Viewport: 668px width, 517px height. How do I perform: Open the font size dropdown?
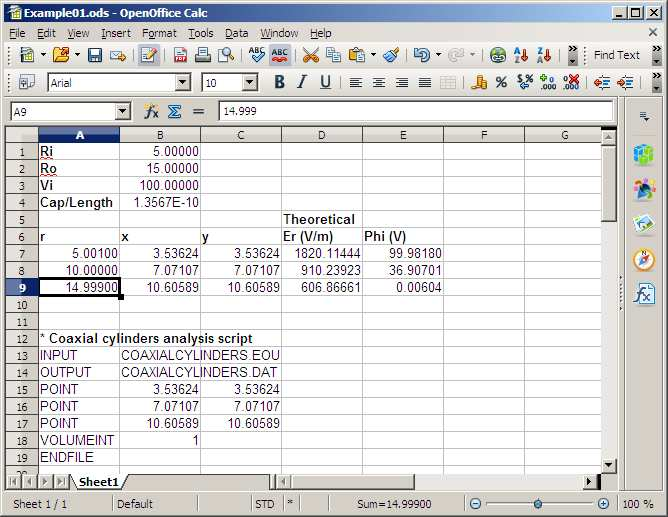pyautogui.click(x=249, y=83)
